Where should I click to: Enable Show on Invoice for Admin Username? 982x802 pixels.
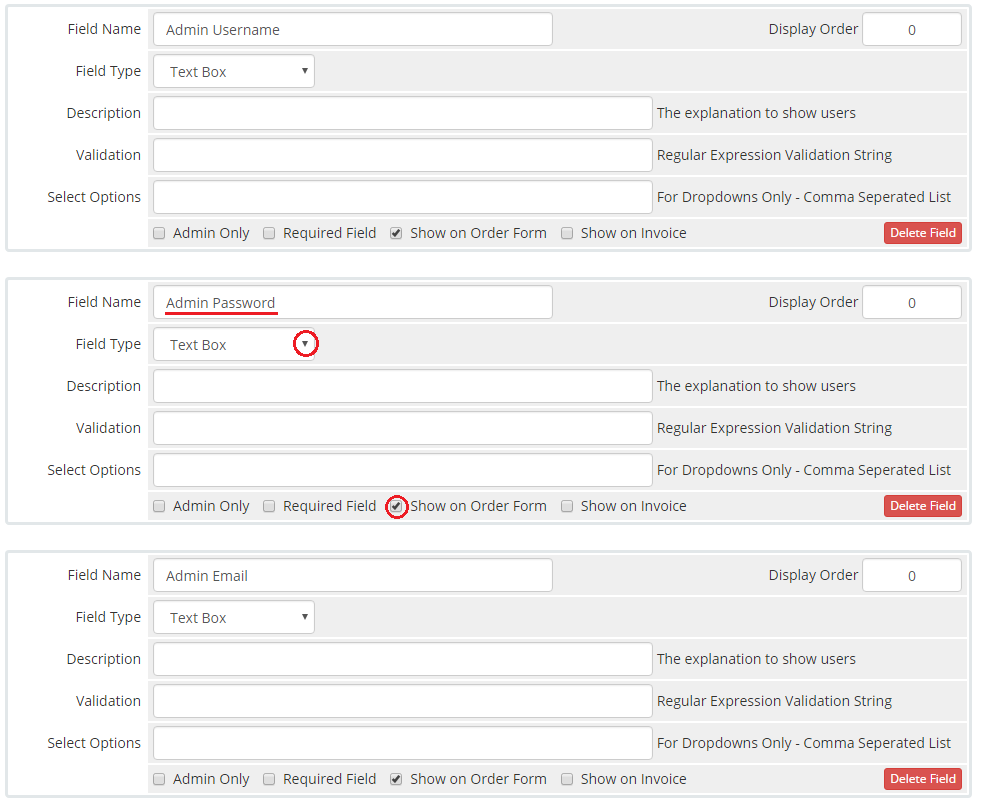(x=567, y=234)
